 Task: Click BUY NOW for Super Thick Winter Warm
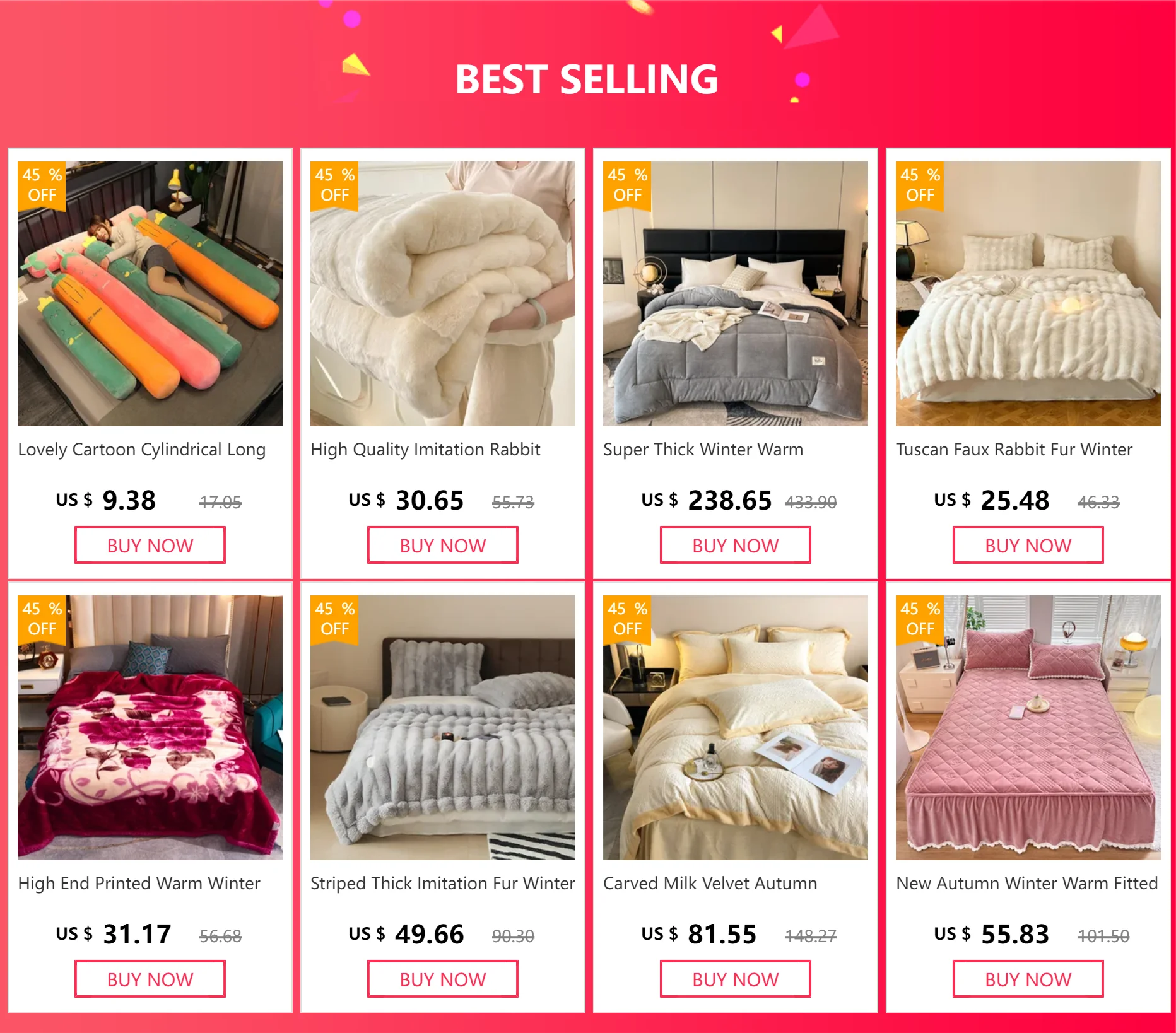click(x=736, y=546)
